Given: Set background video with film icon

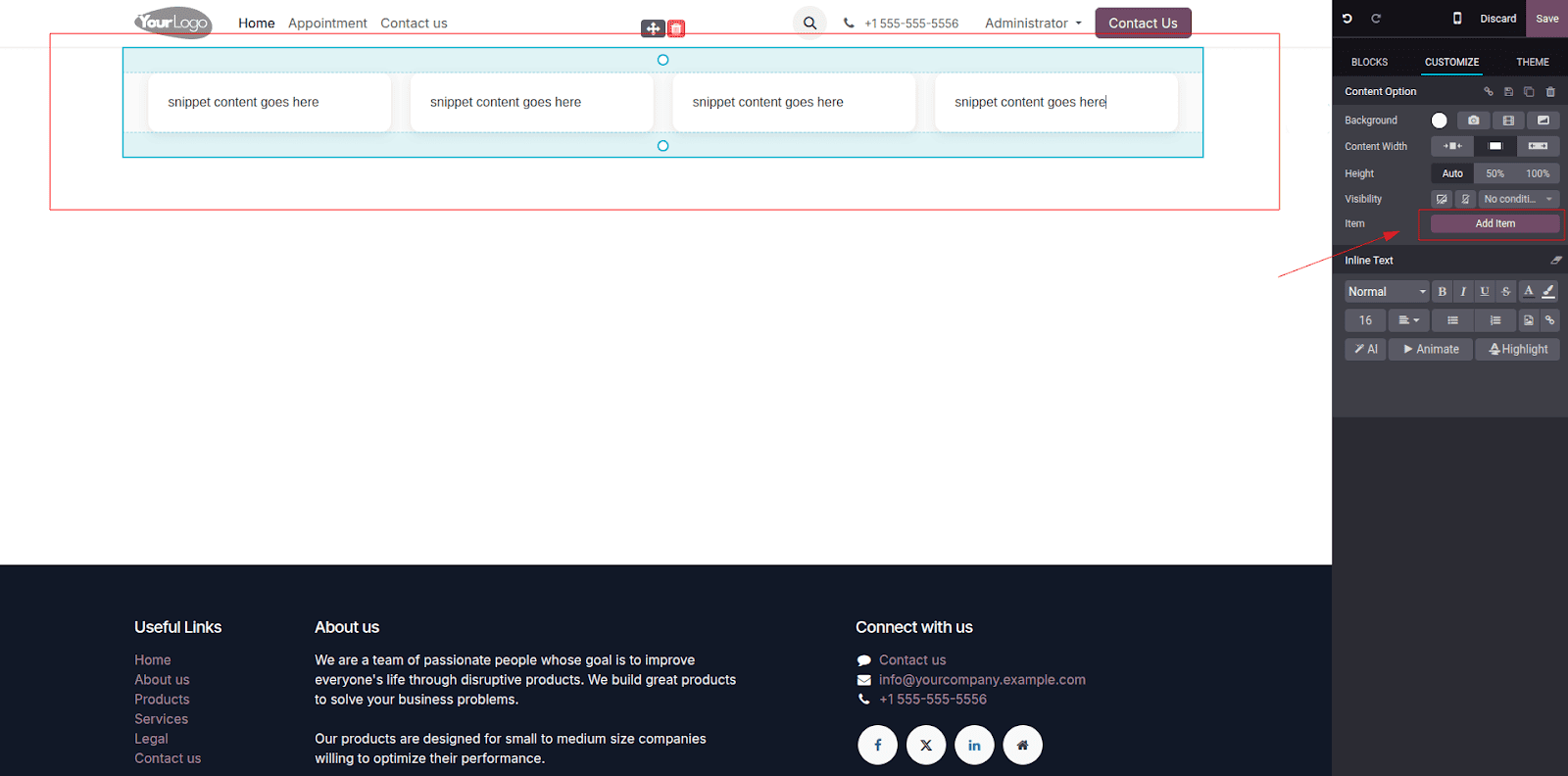Looking at the screenshot, I should (1508, 121).
